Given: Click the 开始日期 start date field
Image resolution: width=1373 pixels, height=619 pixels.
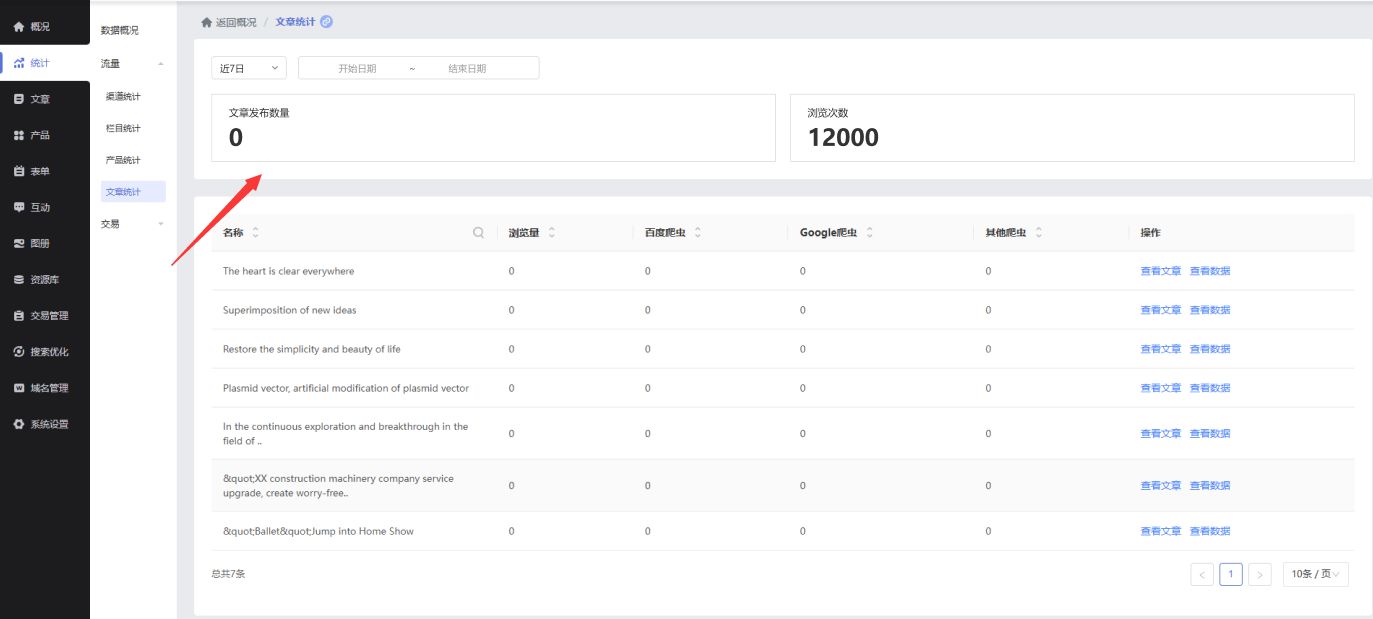Looking at the screenshot, I should [357, 69].
